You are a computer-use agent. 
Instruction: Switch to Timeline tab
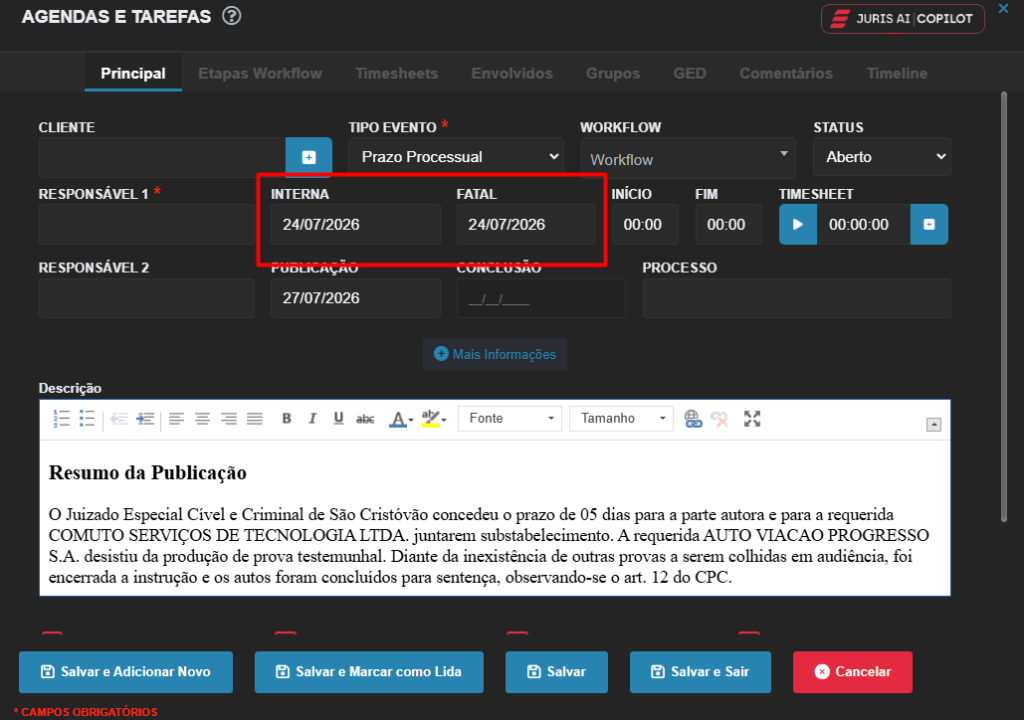click(x=897, y=73)
